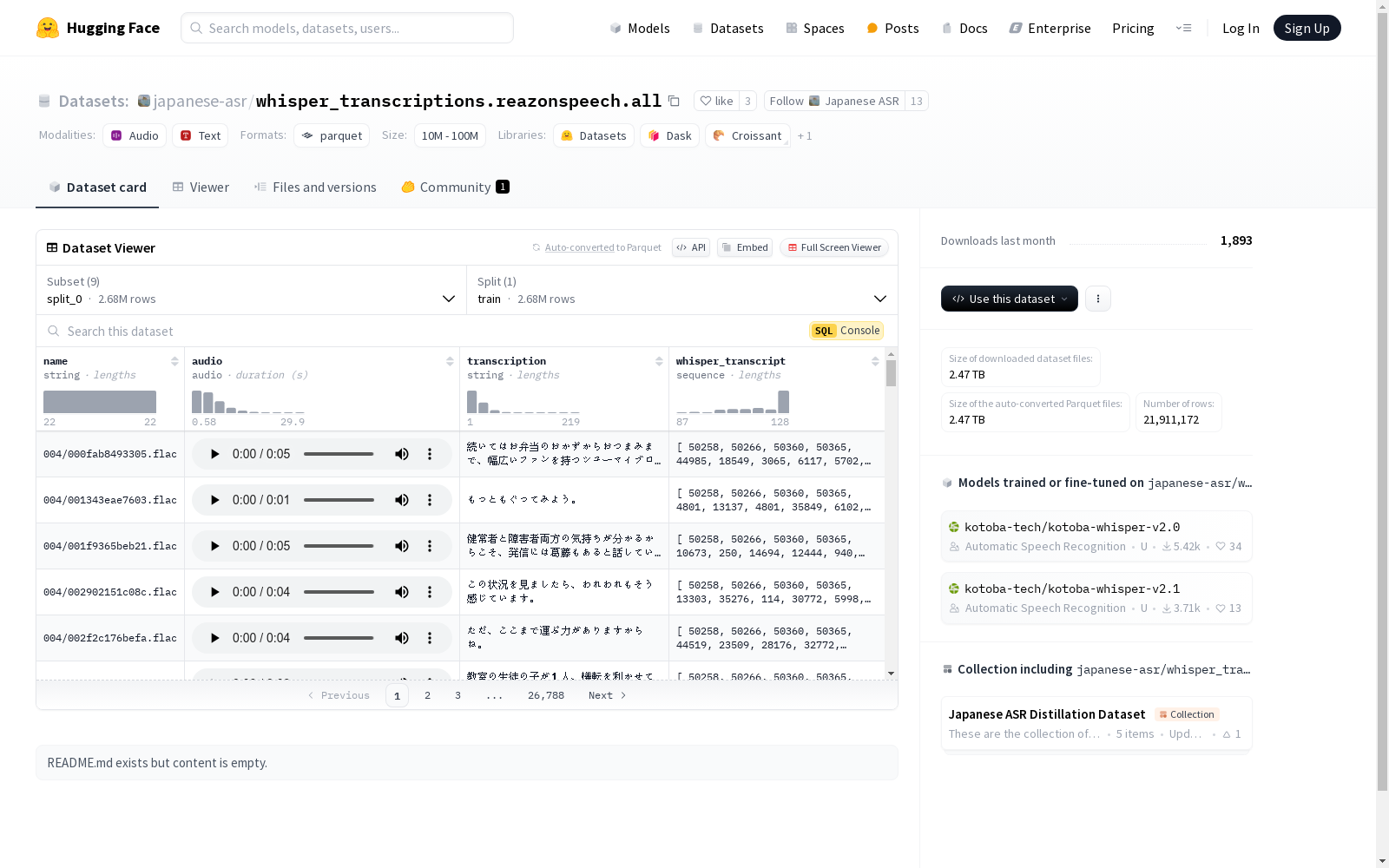Click the Embed button
Screen dimensions: 1389x868
745,247
